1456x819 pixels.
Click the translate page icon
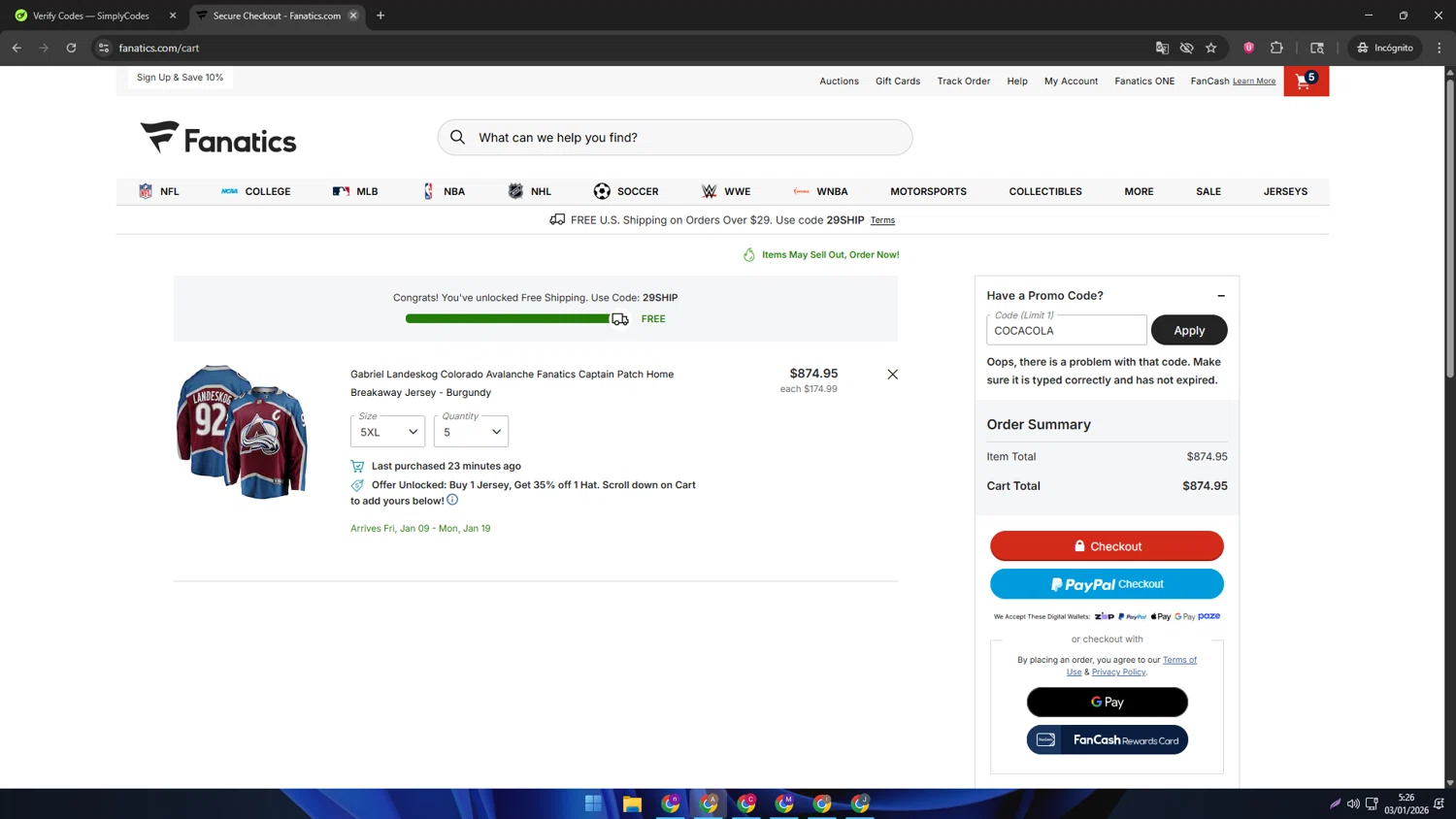[x=1162, y=48]
